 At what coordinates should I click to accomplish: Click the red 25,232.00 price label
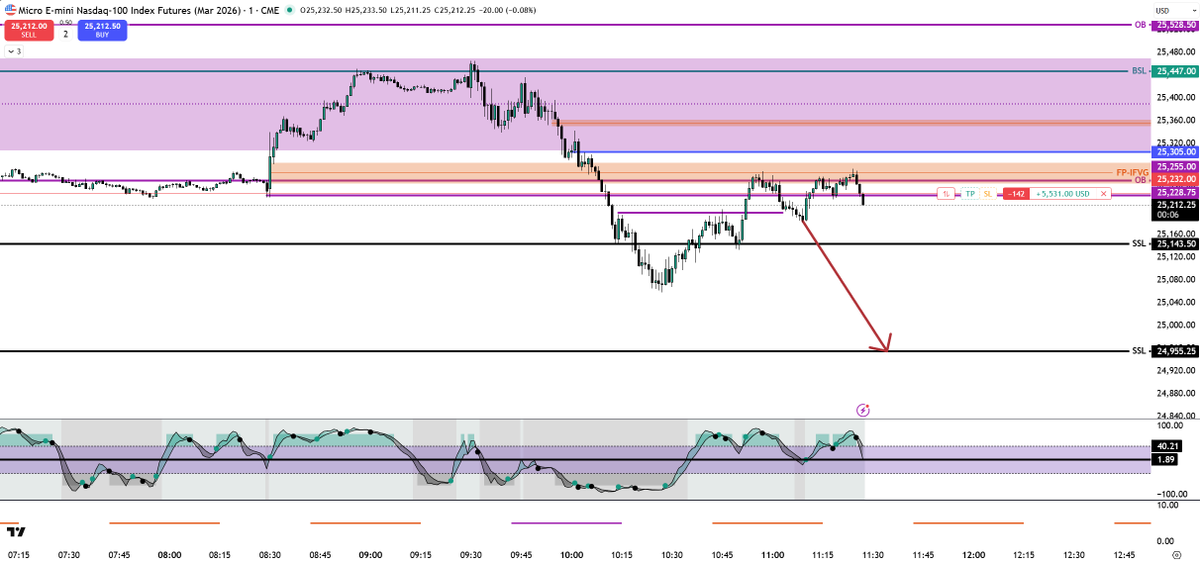1174,179
